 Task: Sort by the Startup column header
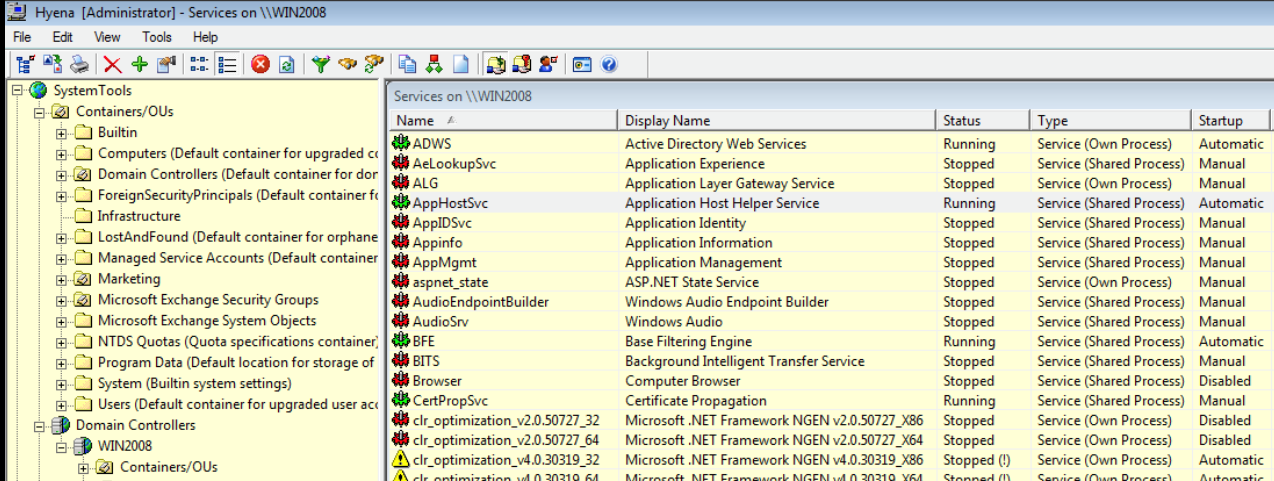point(1232,120)
